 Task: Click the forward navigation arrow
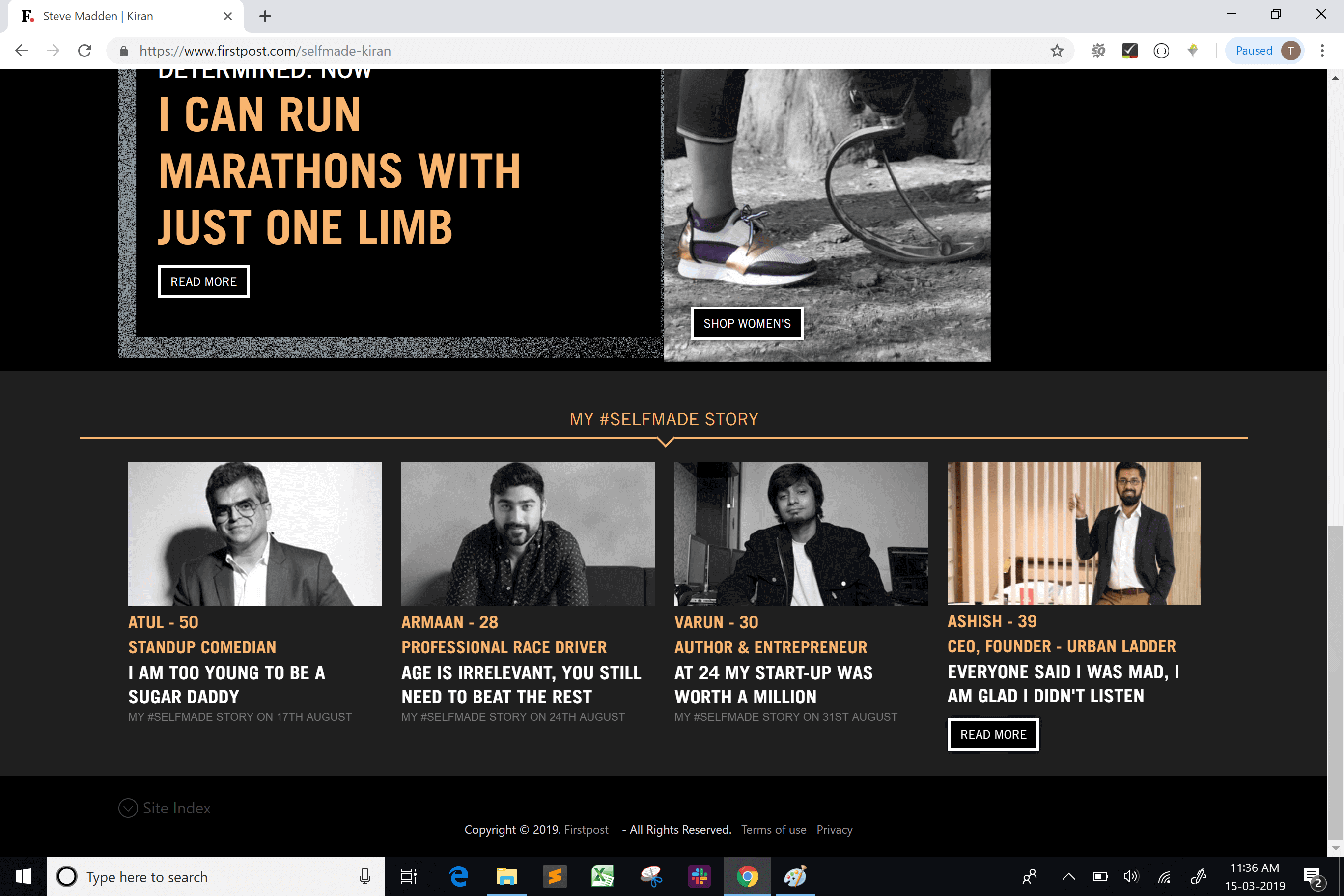(53, 51)
